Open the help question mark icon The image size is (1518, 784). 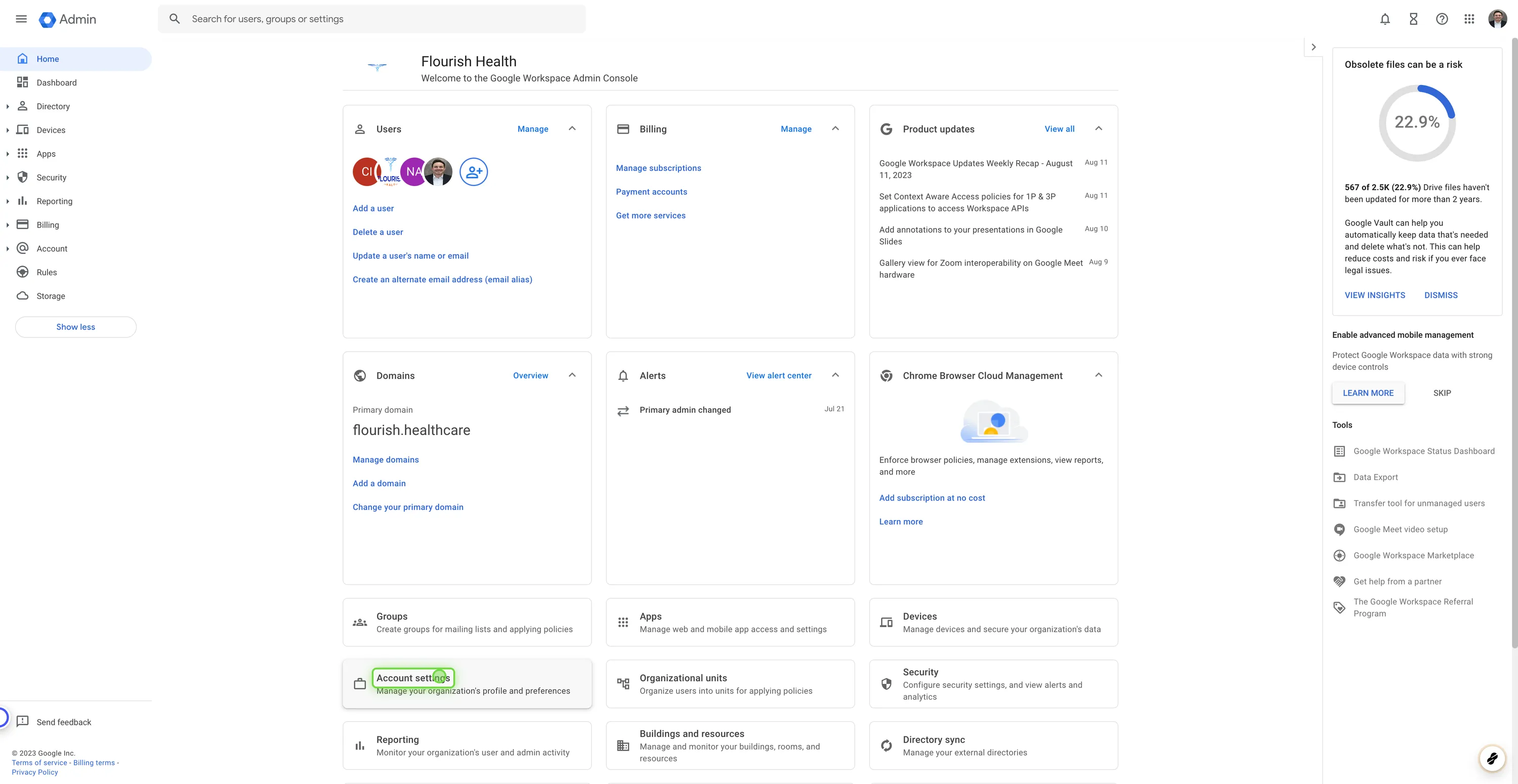1442,19
